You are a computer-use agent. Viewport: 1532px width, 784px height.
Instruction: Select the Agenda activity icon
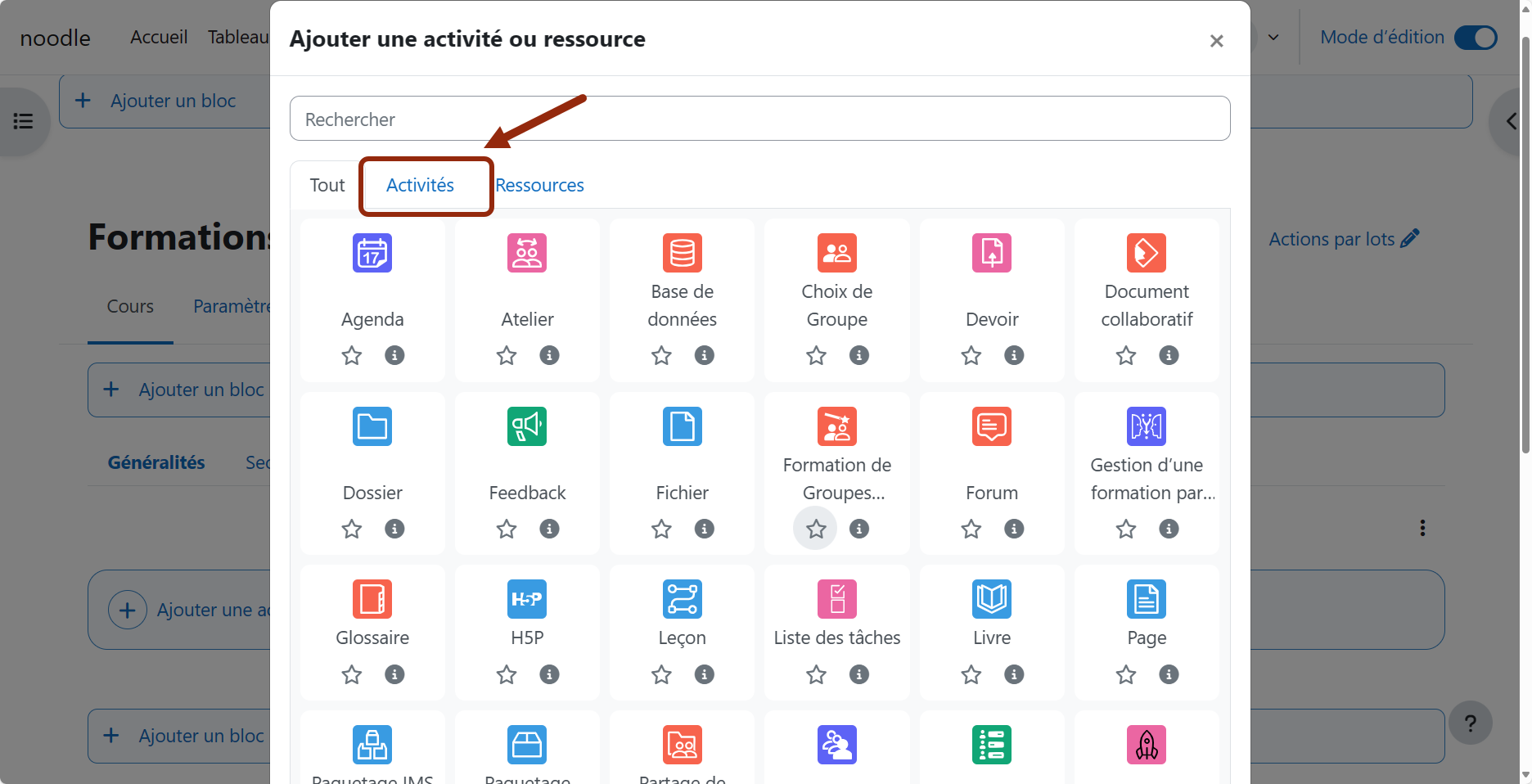372,253
